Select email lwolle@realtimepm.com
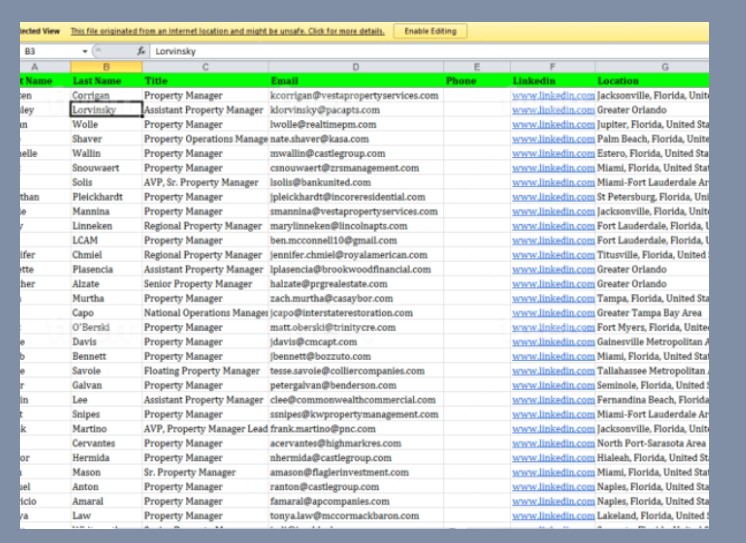The width and height of the screenshot is (746, 543). click(x=356, y=125)
